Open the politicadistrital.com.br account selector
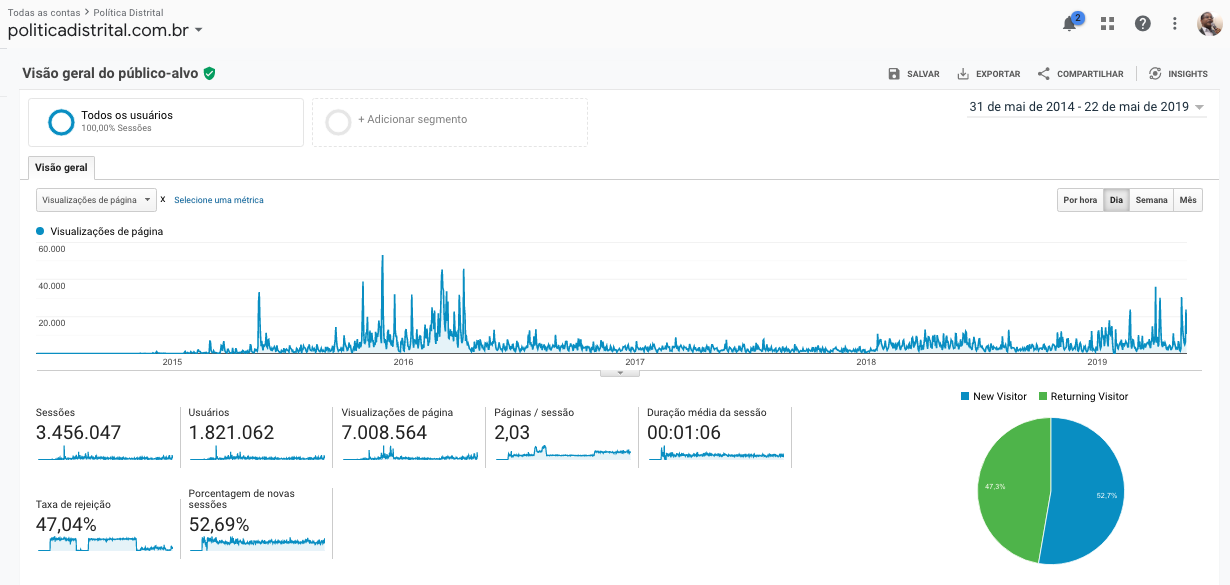Image resolution: width=1230 pixels, height=585 pixels. [105, 30]
